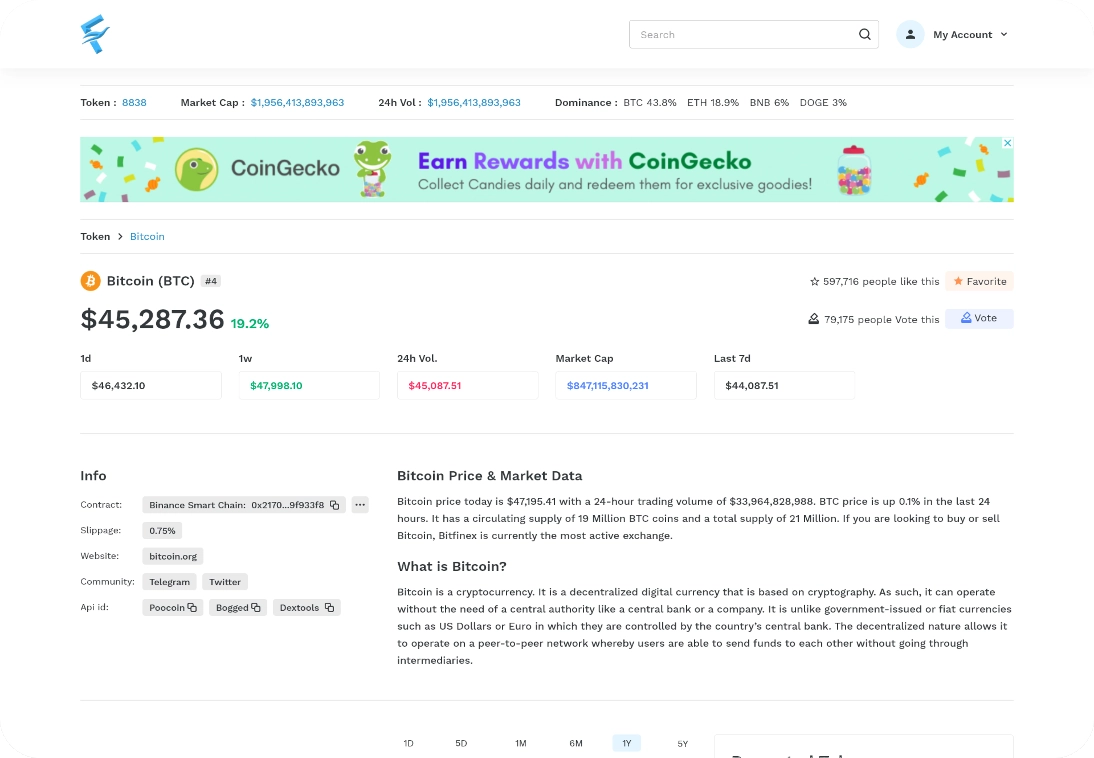The width and height of the screenshot is (1094, 758).
Task: Expand more contracts with the ellipsis button
Action: point(360,505)
